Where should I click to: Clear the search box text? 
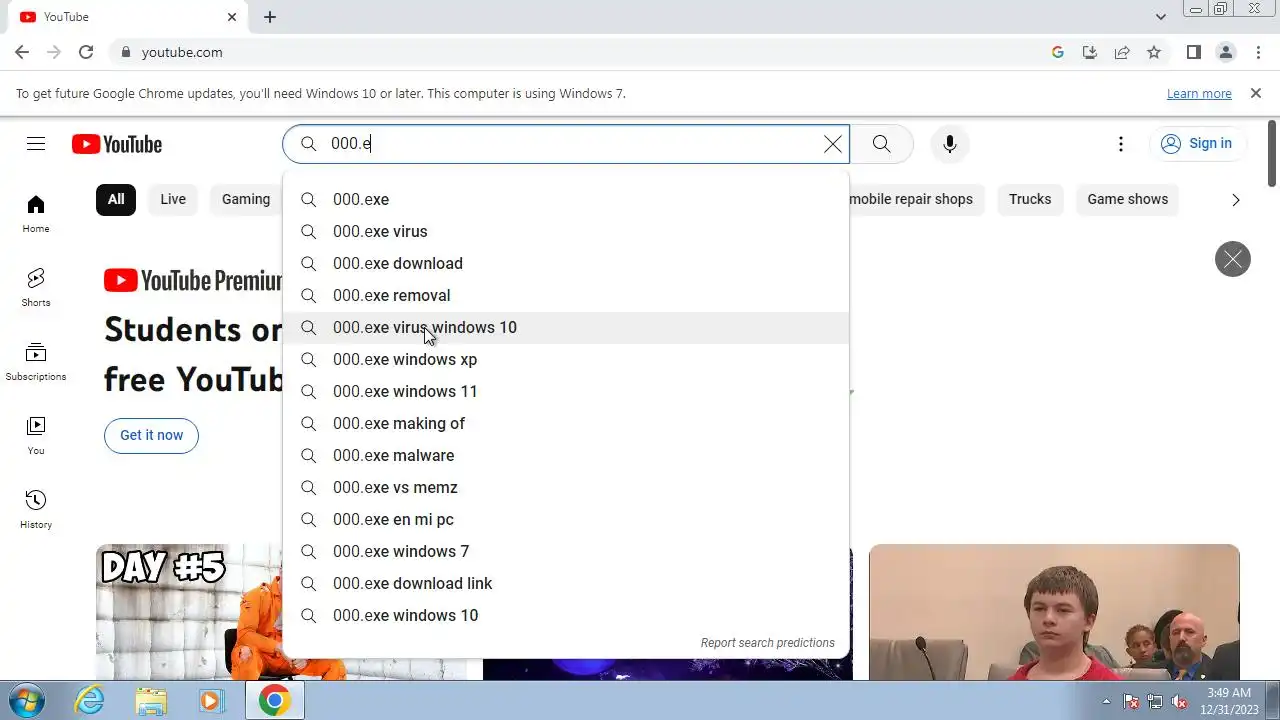(832, 144)
